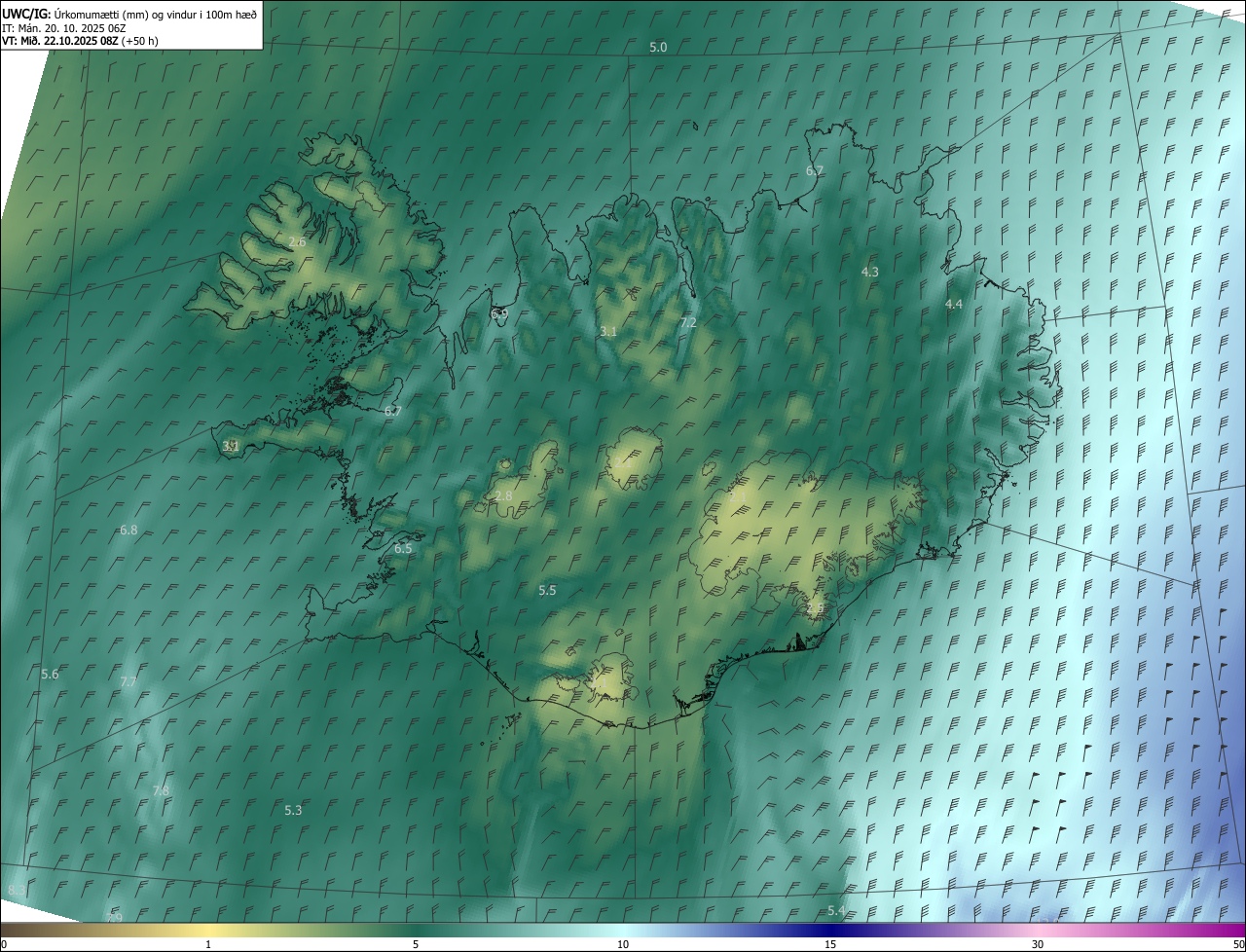This screenshot has width=1246, height=952.
Task: Click the 6.5 value label
Action: pyautogui.click(x=403, y=549)
